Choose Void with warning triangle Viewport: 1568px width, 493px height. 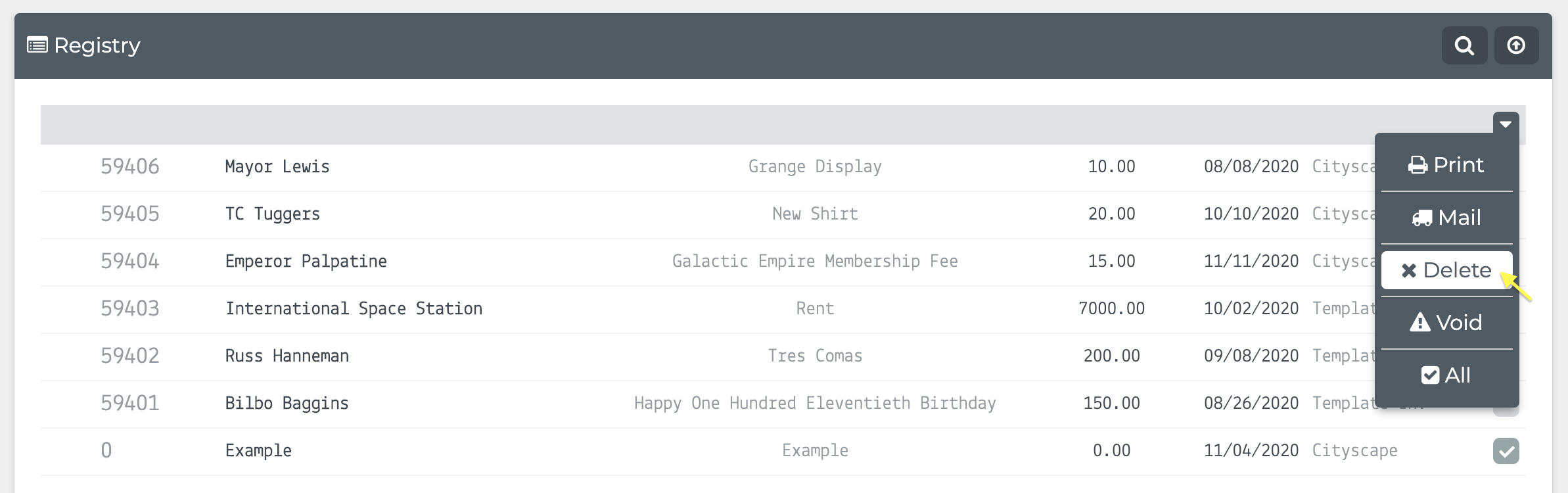tap(1446, 323)
